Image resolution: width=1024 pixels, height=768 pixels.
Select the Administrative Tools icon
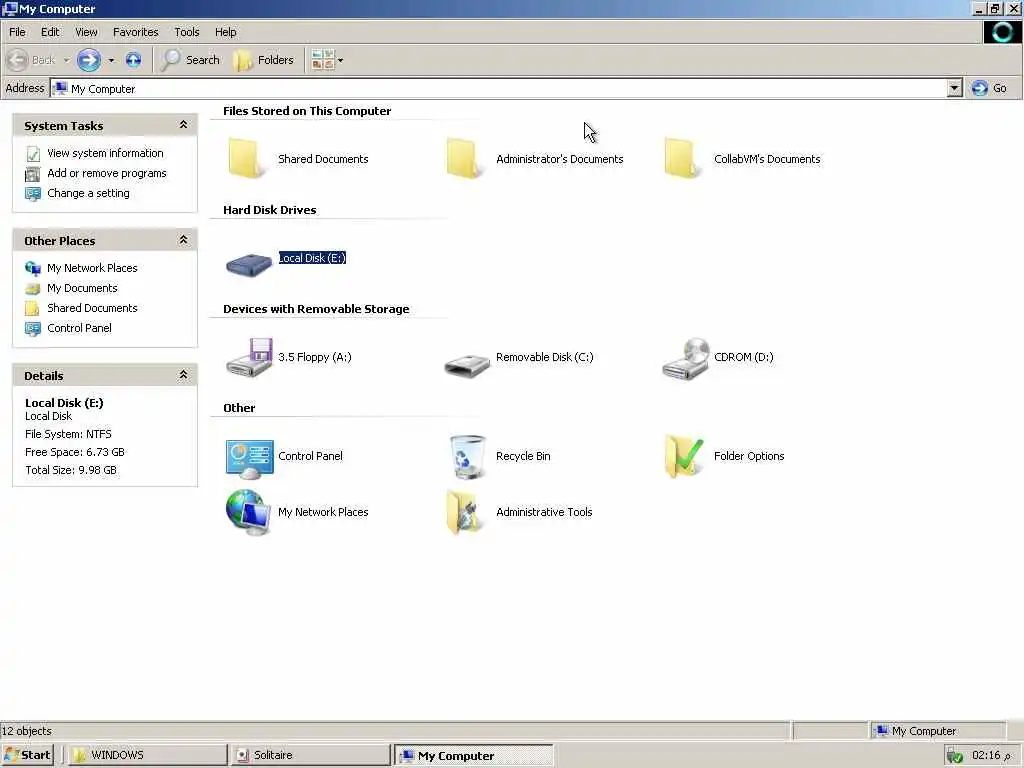[464, 513]
